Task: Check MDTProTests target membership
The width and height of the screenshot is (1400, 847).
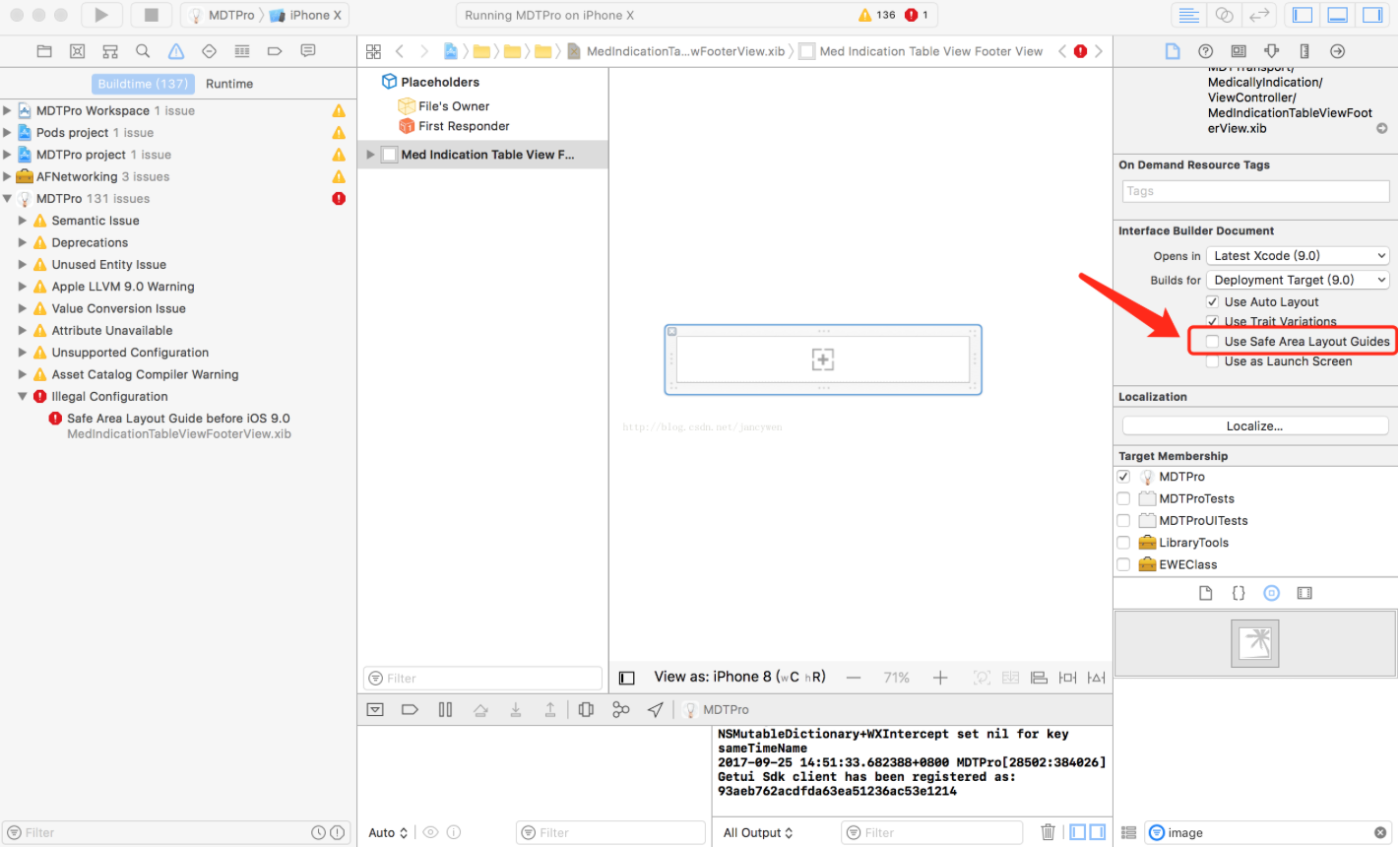Action: coord(1123,498)
